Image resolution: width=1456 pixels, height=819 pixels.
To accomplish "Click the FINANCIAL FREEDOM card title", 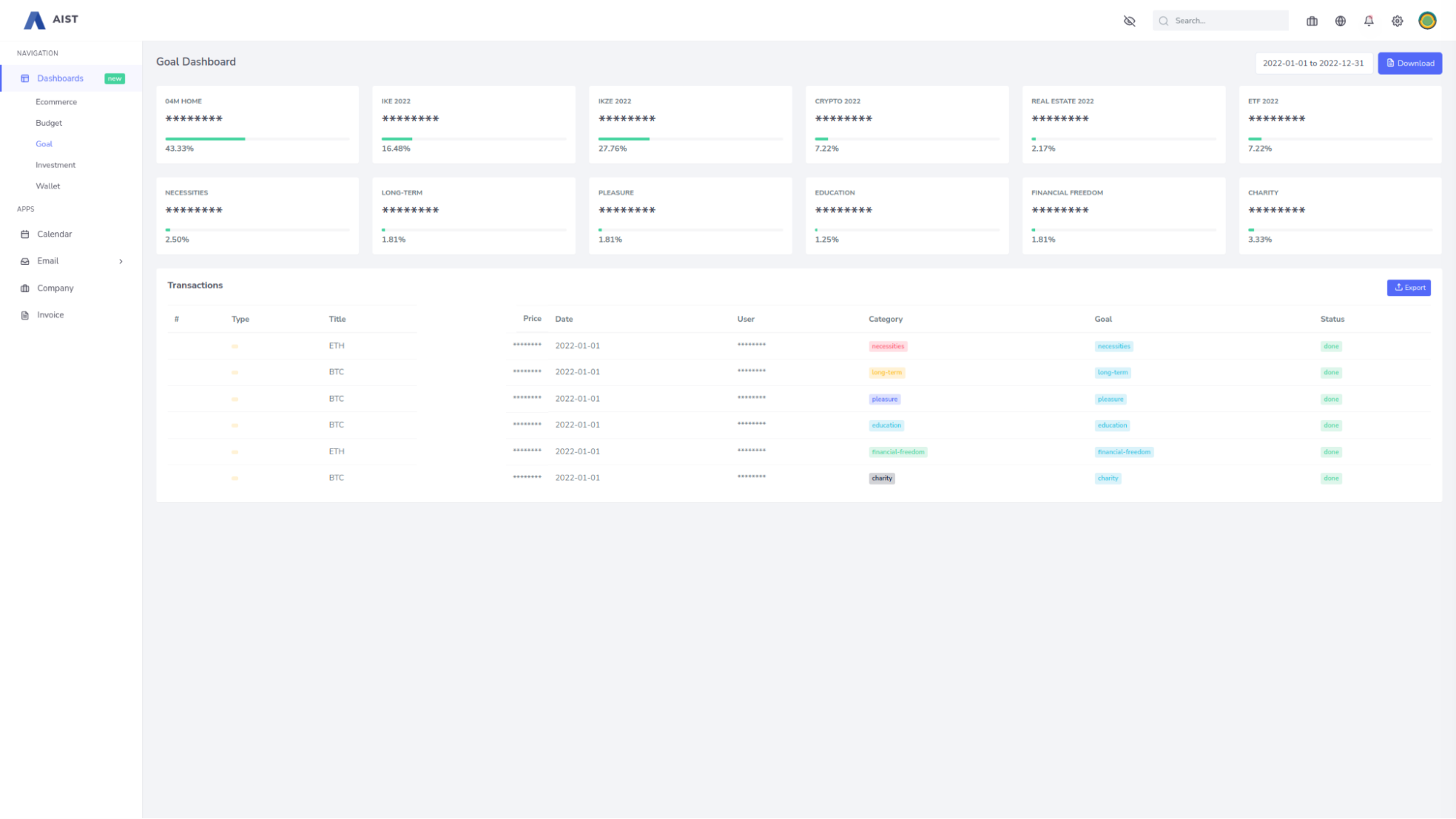I will pyautogui.click(x=1067, y=193).
